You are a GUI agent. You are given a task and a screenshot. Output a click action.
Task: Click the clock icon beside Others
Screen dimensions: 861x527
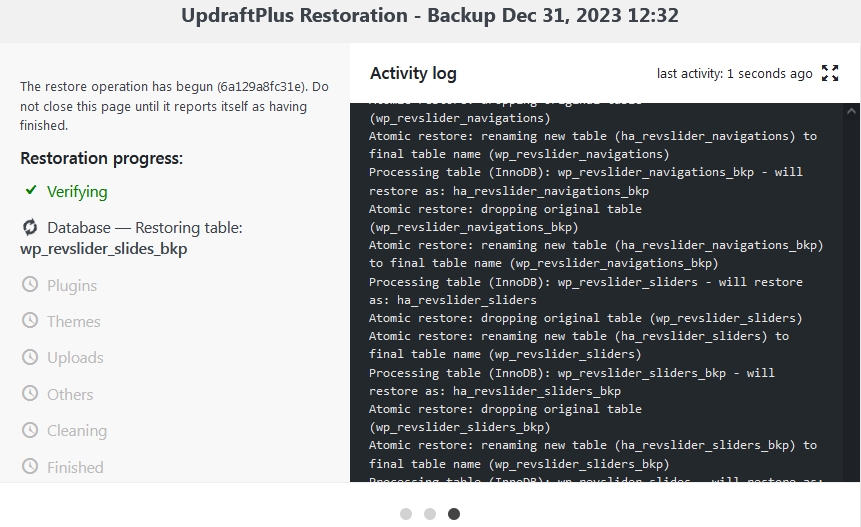point(30,394)
